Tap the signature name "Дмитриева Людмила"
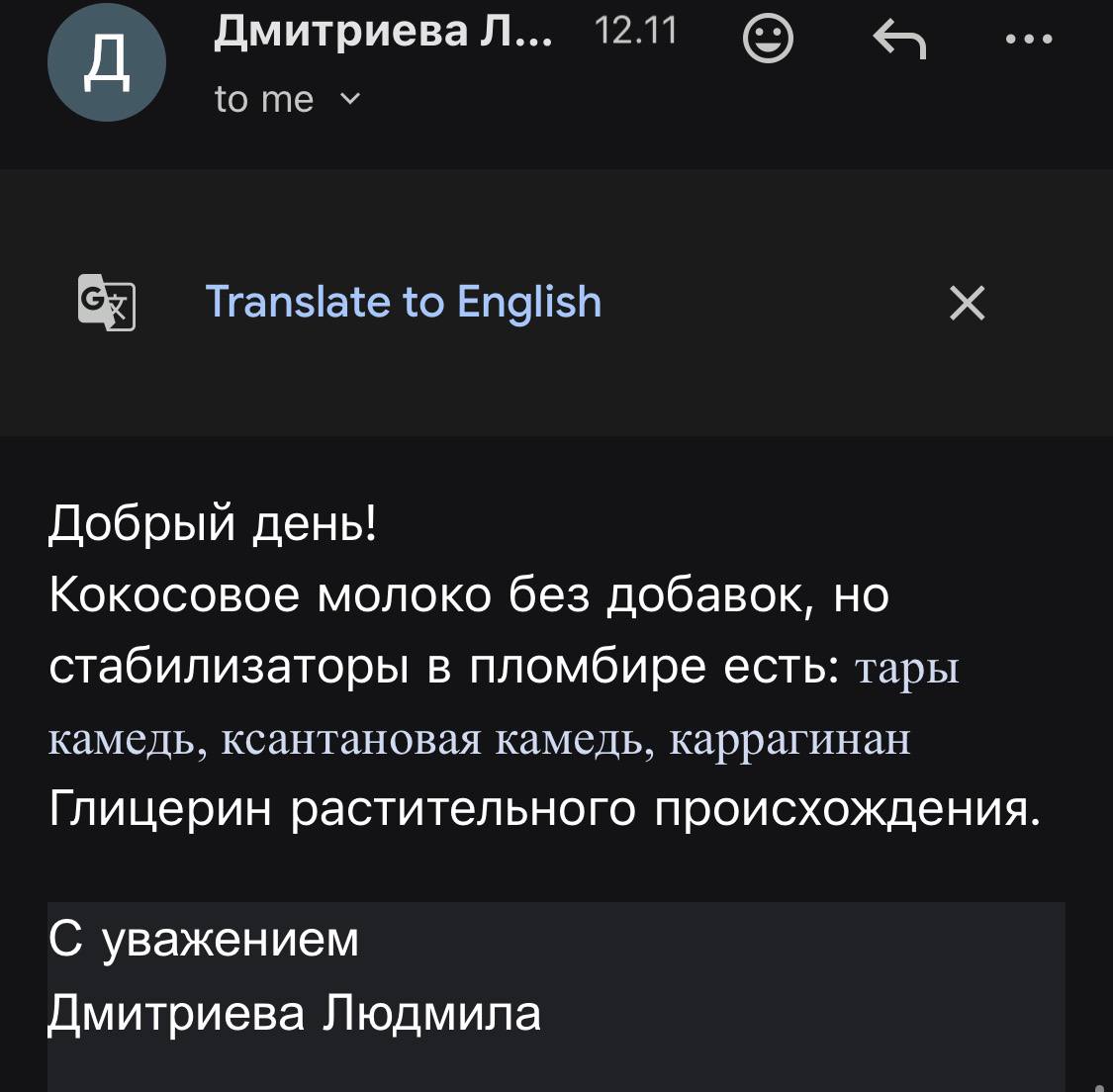 click(295, 1013)
